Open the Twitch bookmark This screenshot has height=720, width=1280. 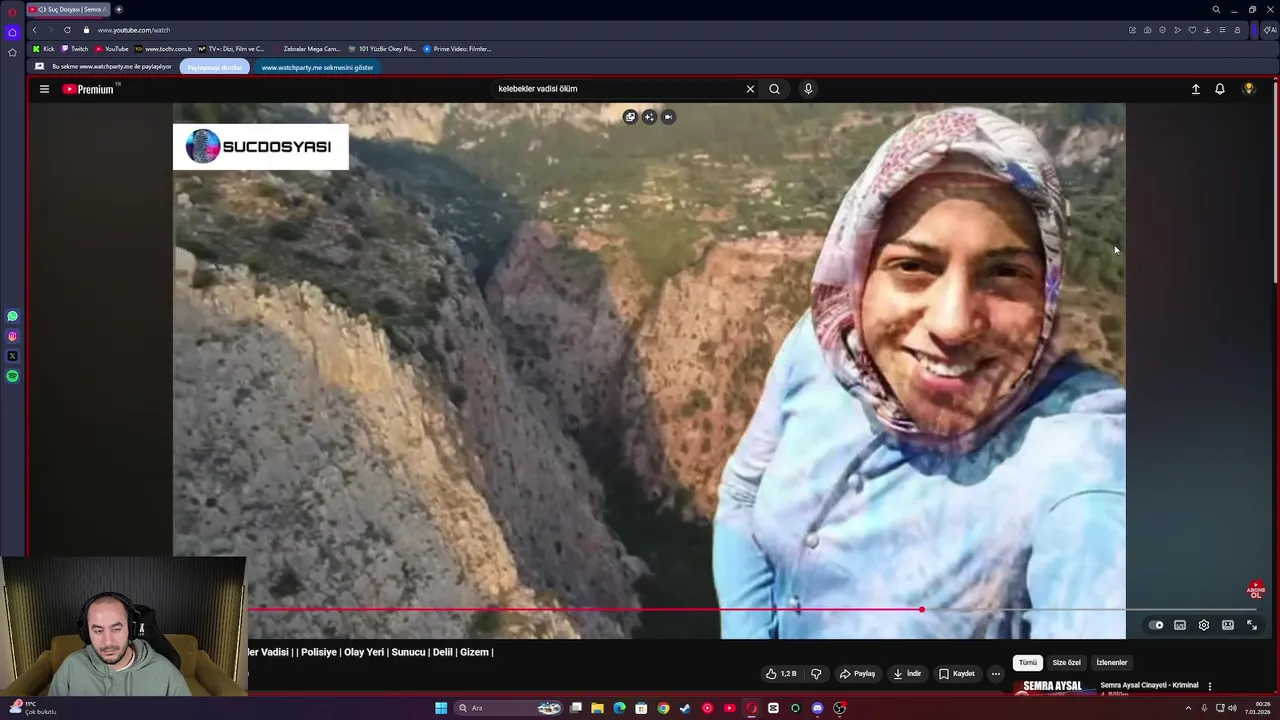click(75, 48)
